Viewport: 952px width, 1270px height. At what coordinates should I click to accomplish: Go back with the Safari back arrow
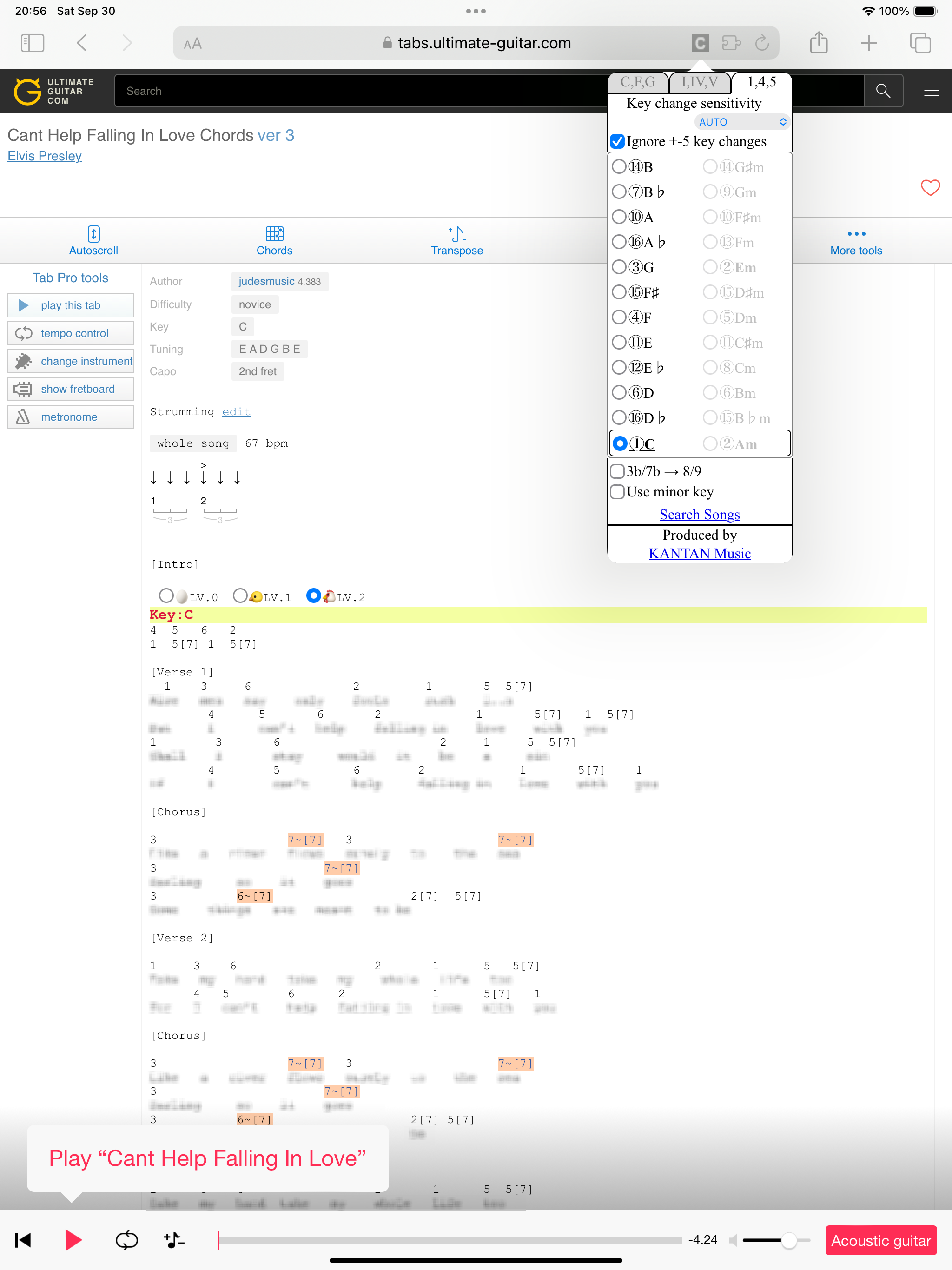[81, 43]
